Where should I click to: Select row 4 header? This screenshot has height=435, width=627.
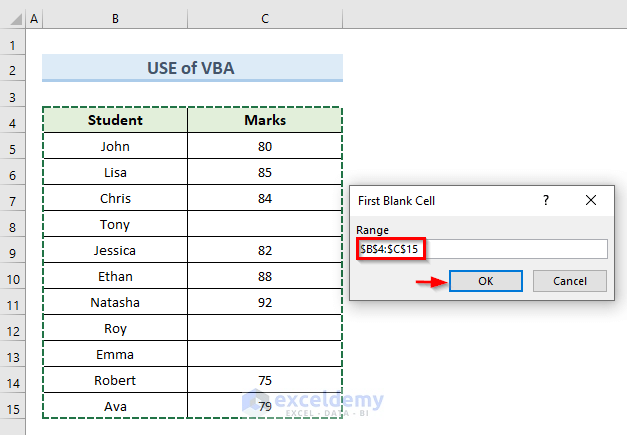tap(12, 121)
